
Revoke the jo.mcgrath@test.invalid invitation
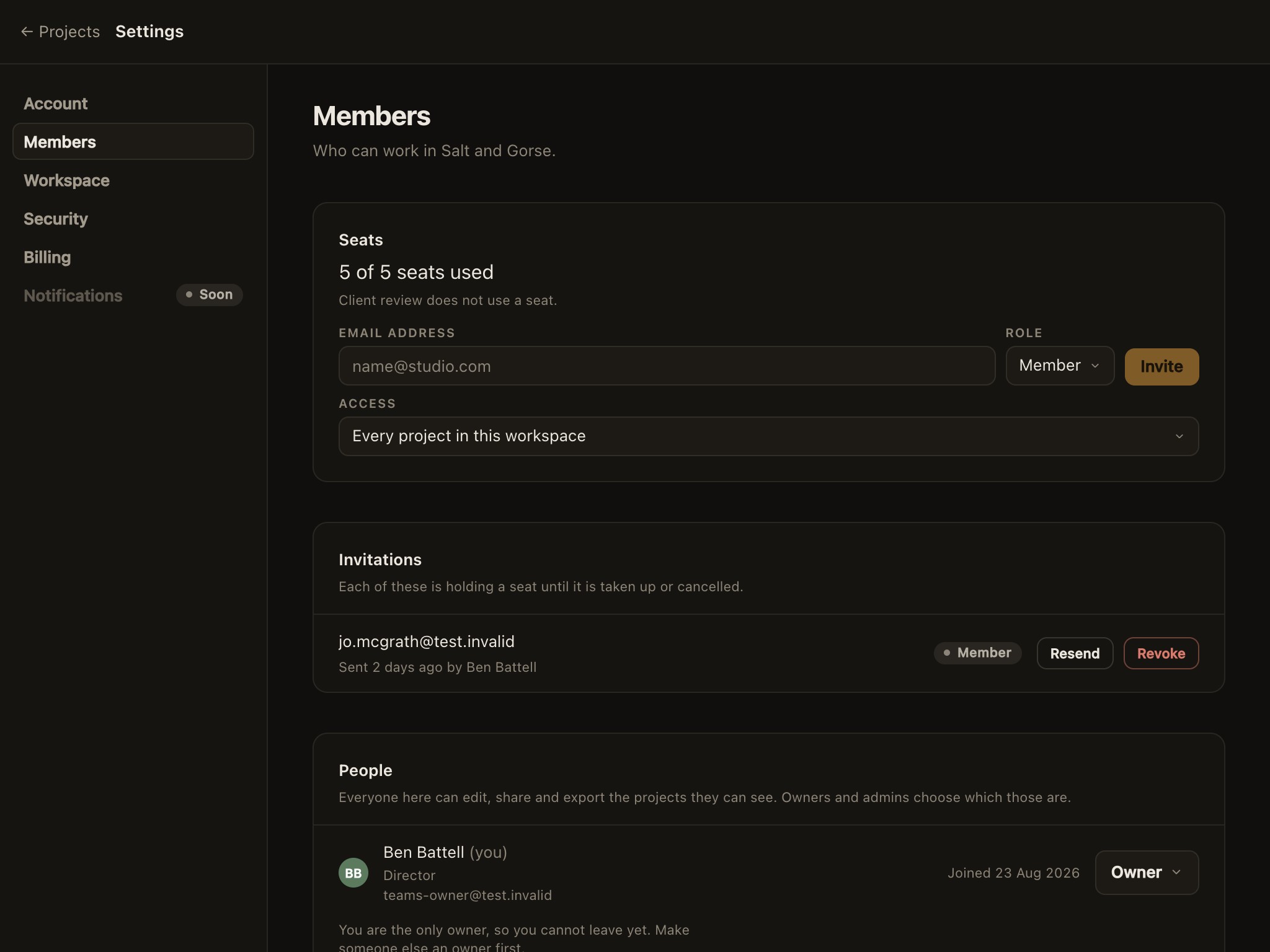pos(1161,653)
